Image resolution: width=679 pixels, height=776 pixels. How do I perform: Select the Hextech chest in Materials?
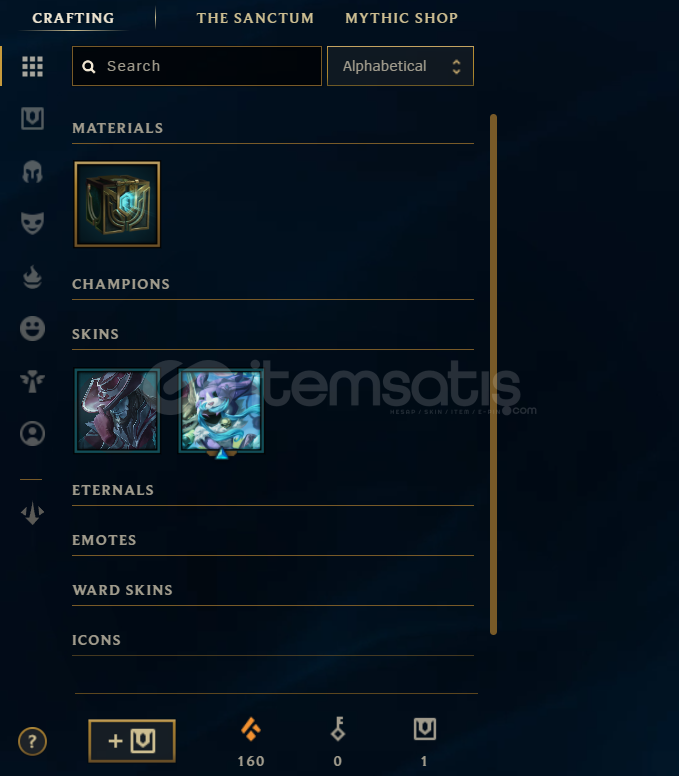[x=117, y=204]
